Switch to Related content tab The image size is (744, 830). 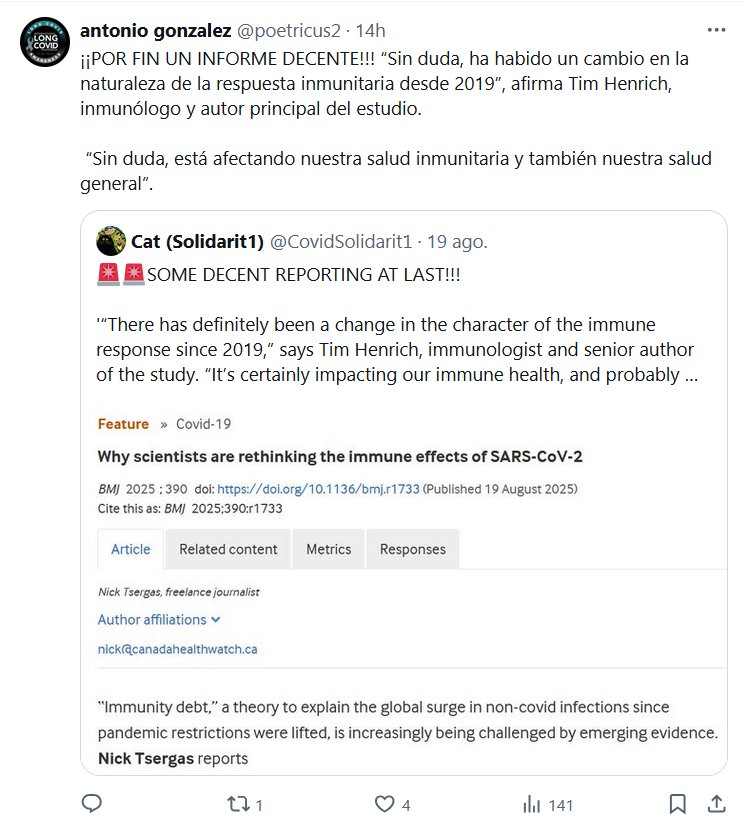coord(228,549)
